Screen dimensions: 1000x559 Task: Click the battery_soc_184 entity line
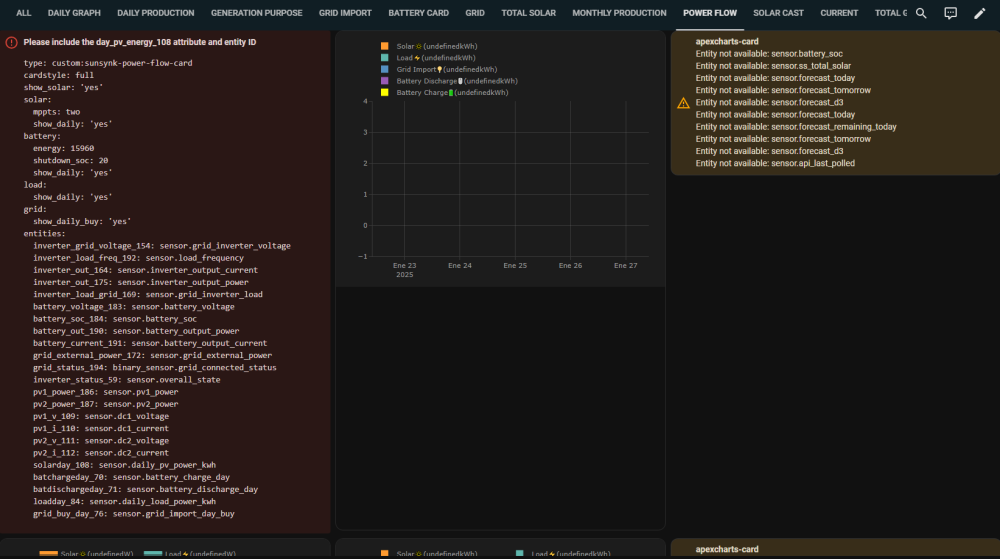pyautogui.click(x=115, y=319)
